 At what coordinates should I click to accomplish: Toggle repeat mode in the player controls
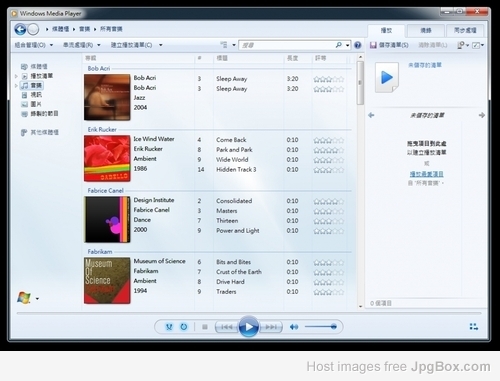(184, 327)
